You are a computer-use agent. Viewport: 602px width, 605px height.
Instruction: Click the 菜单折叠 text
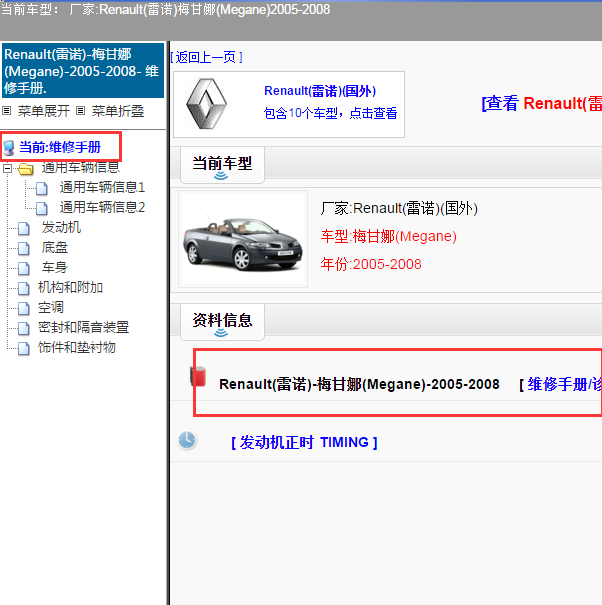118,111
